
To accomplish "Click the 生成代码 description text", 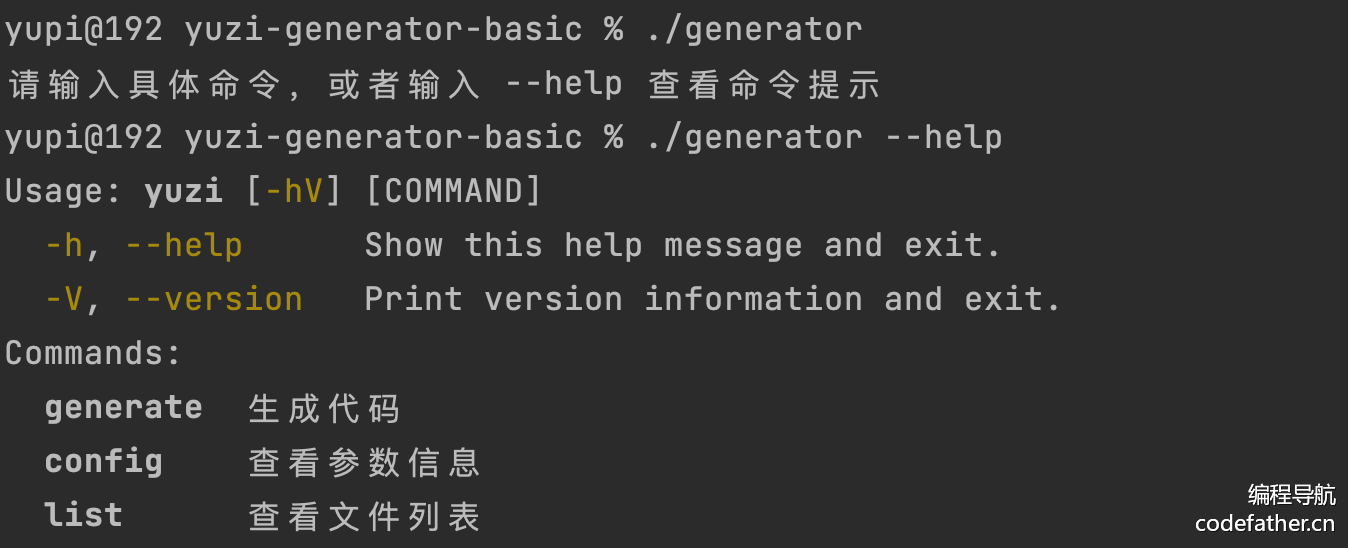I will (324, 408).
